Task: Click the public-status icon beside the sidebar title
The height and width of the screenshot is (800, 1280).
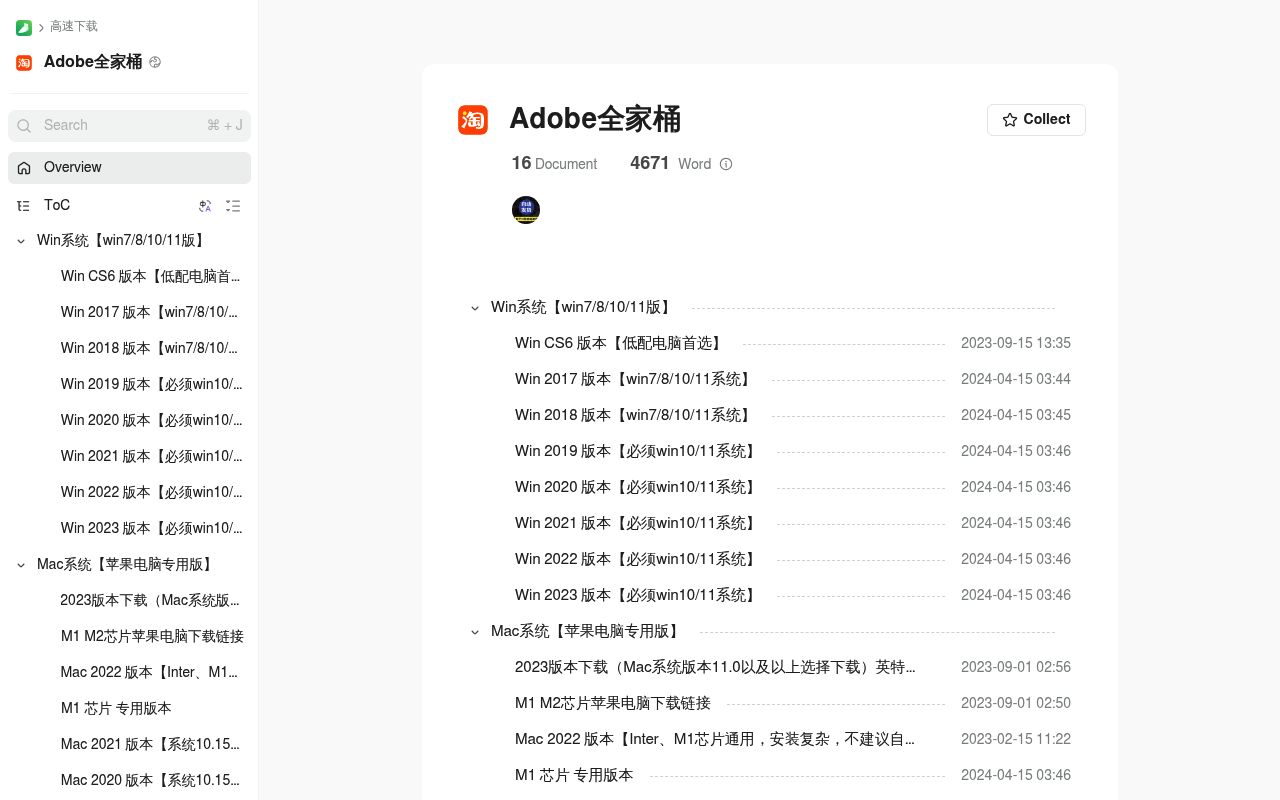Action: tap(155, 62)
